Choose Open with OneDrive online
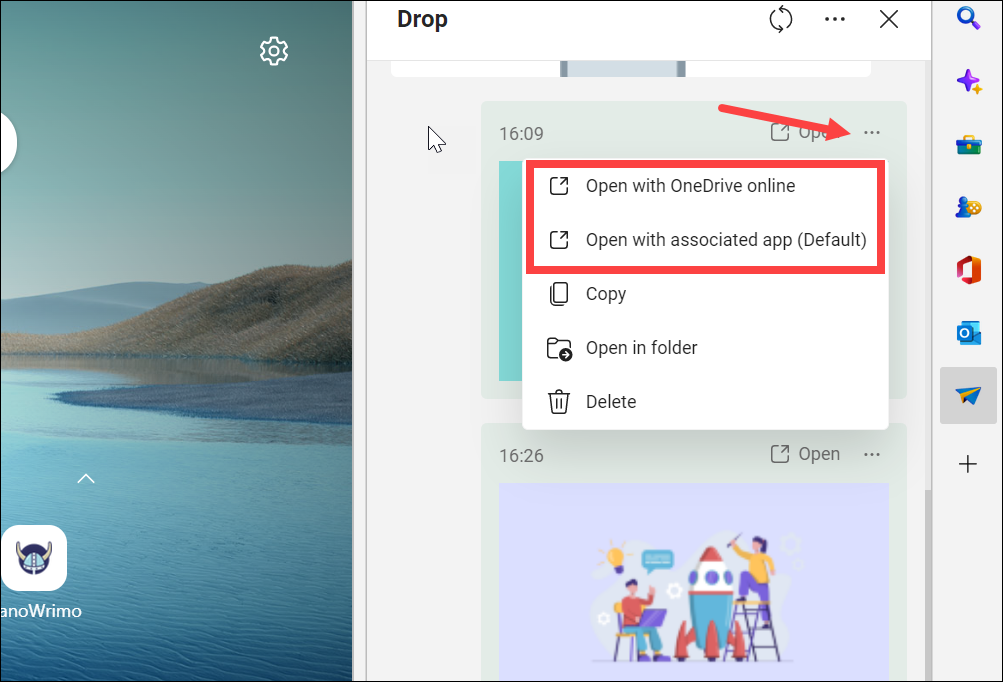 (x=690, y=185)
